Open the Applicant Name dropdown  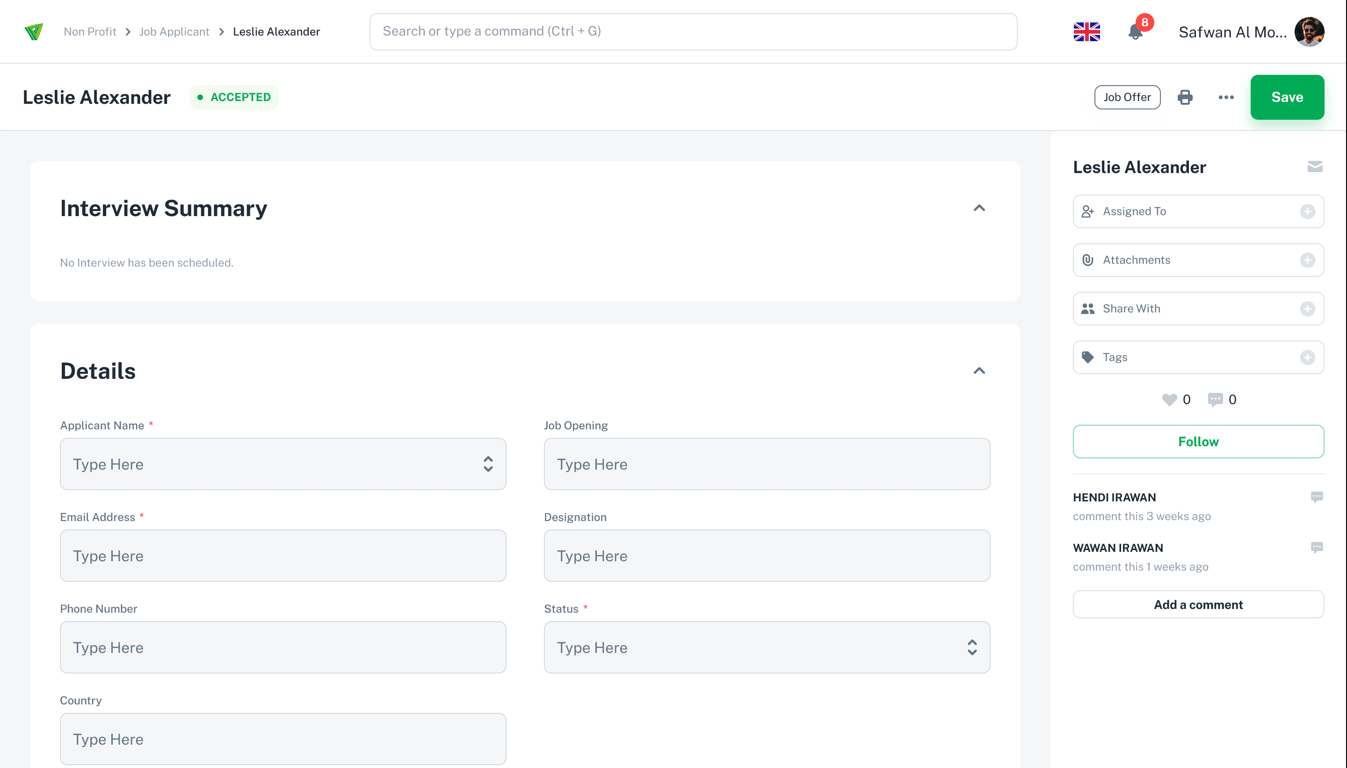coord(283,464)
